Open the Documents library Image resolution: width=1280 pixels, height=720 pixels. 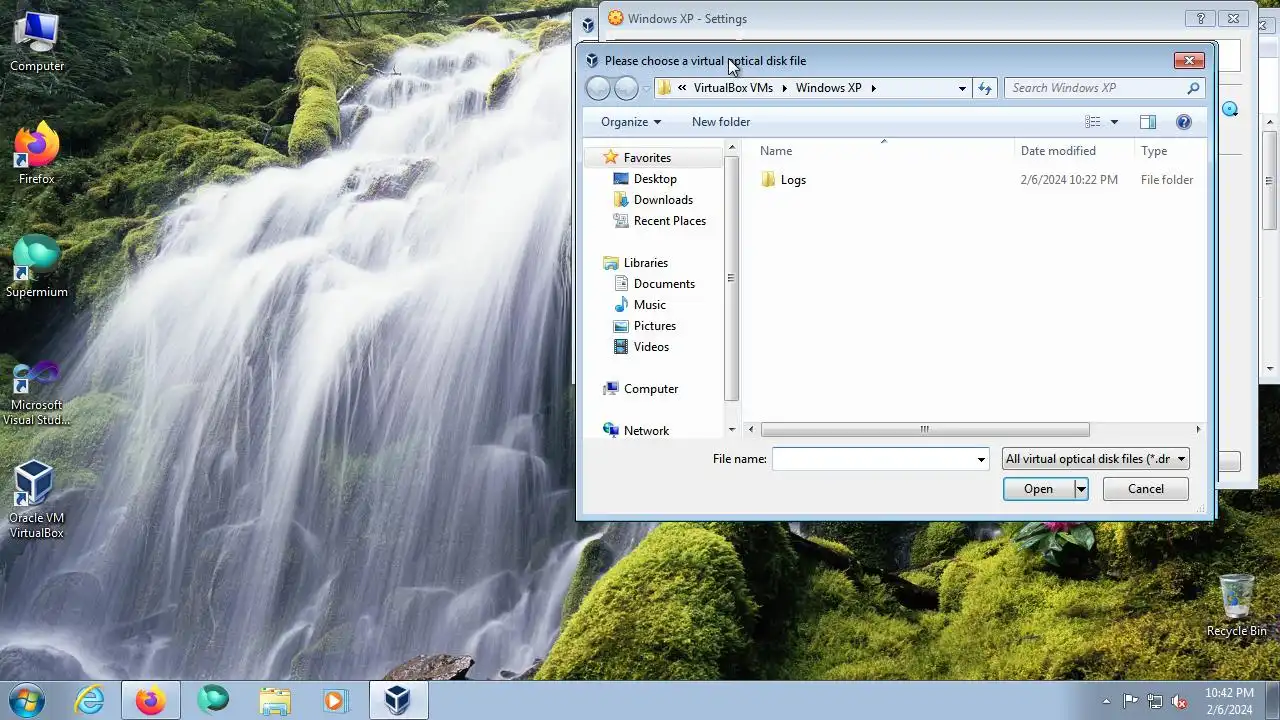664,284
